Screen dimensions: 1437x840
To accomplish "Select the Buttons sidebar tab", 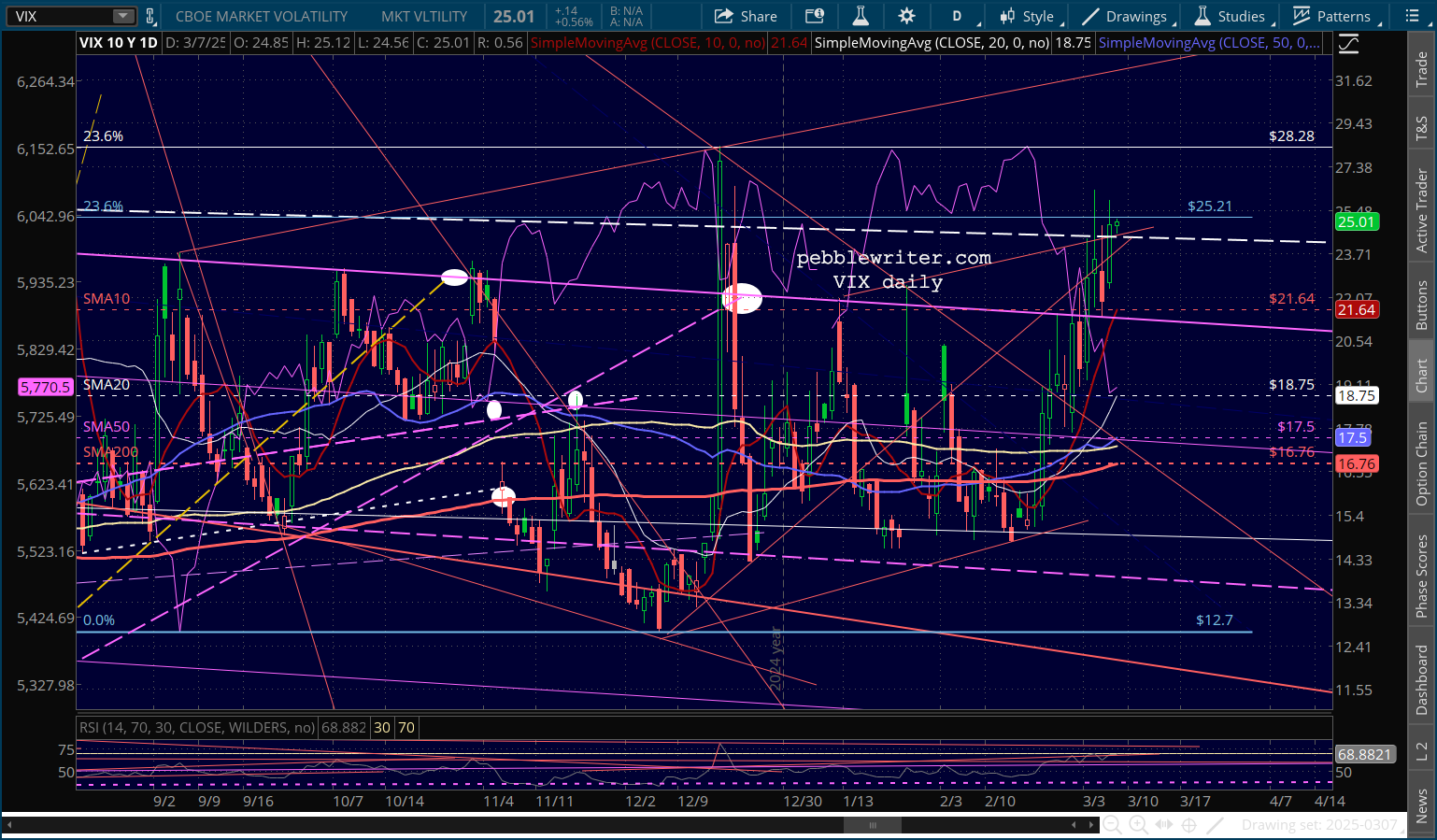I will point(1422,306).
